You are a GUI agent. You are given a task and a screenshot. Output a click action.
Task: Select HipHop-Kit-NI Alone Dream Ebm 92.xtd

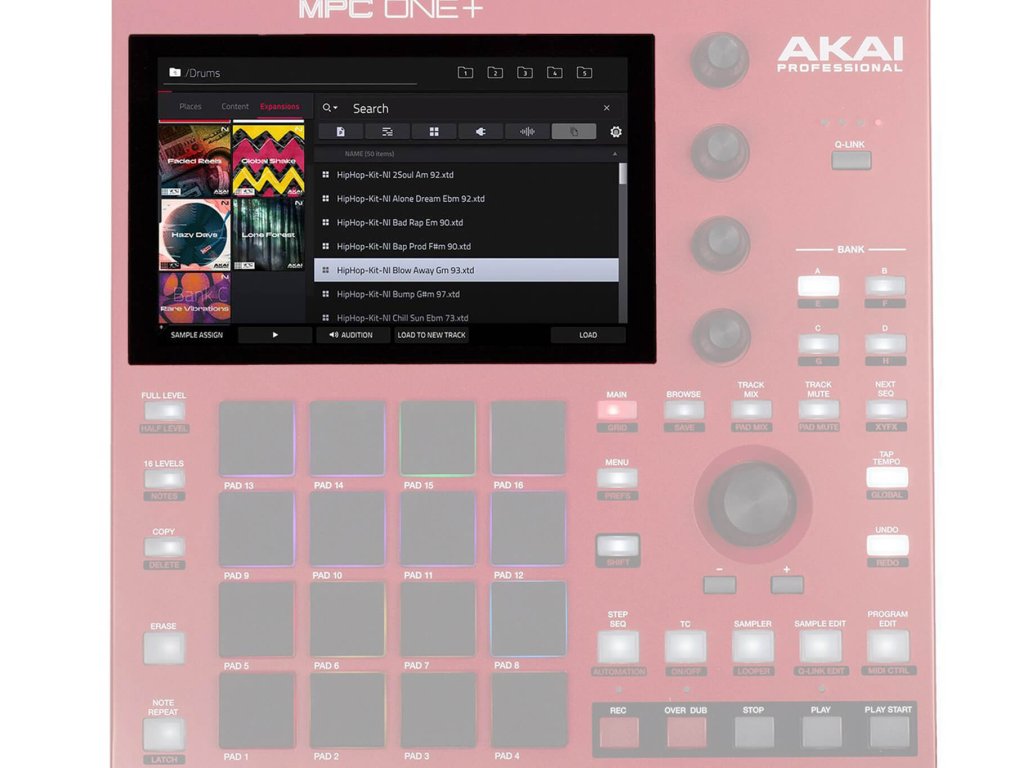click(x=466, y=199)
